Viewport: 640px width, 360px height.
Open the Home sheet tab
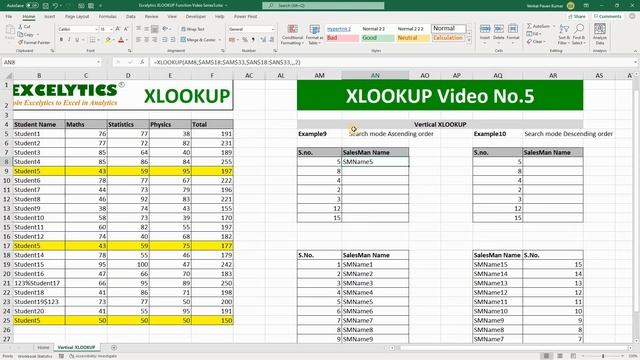point(43,347)
